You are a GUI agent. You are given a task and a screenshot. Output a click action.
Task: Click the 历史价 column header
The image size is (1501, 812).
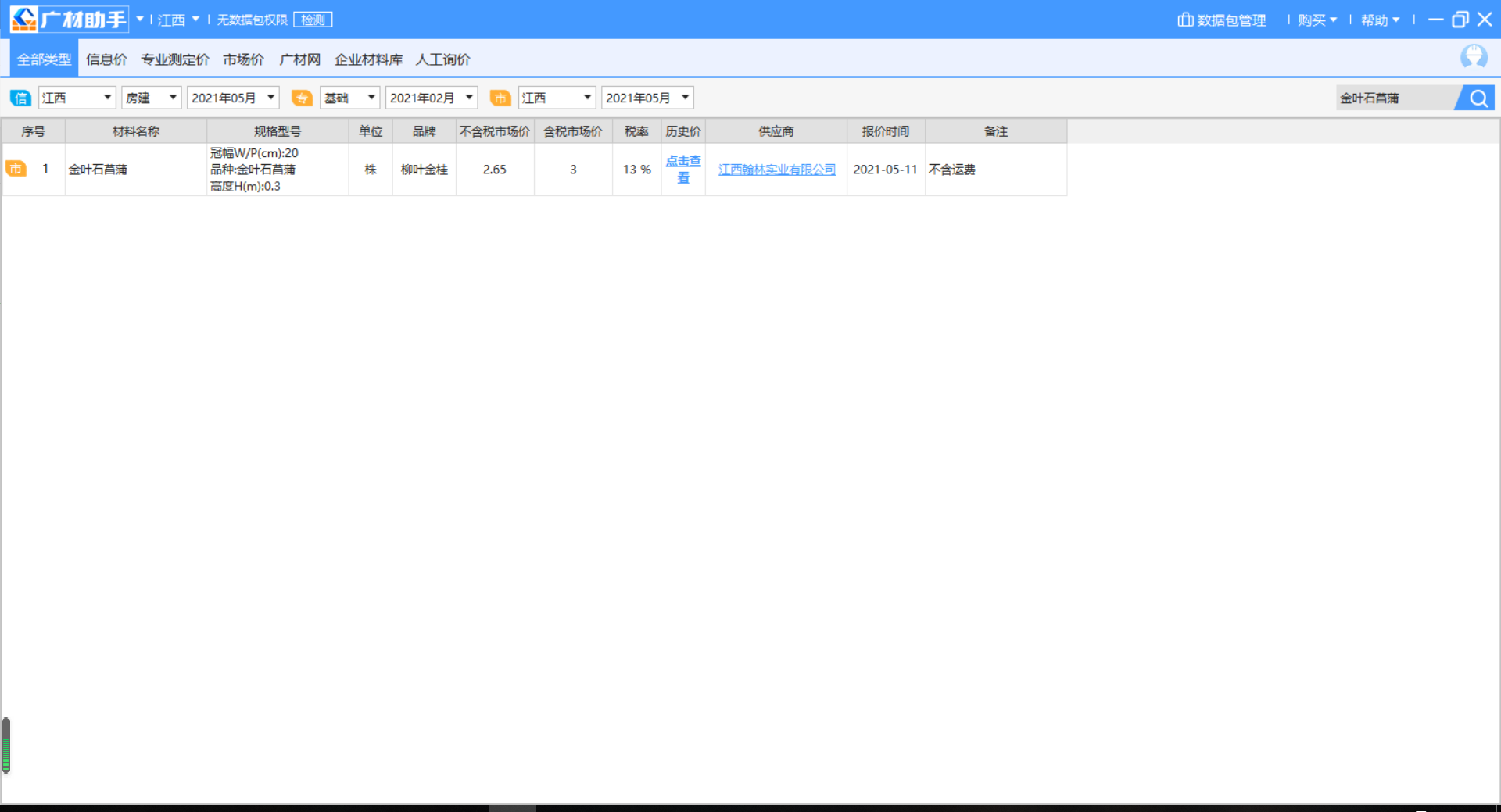pos(683,131)
